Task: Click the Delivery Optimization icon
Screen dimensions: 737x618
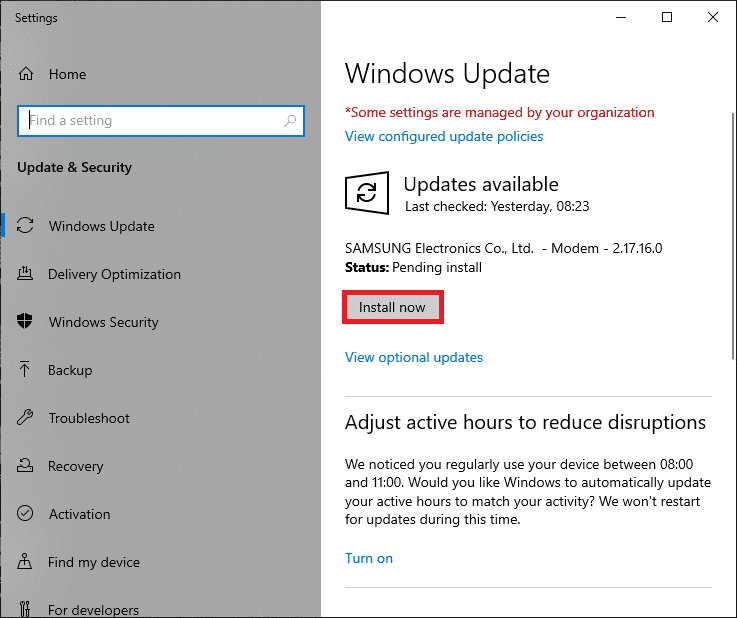Action: (26, 274)
